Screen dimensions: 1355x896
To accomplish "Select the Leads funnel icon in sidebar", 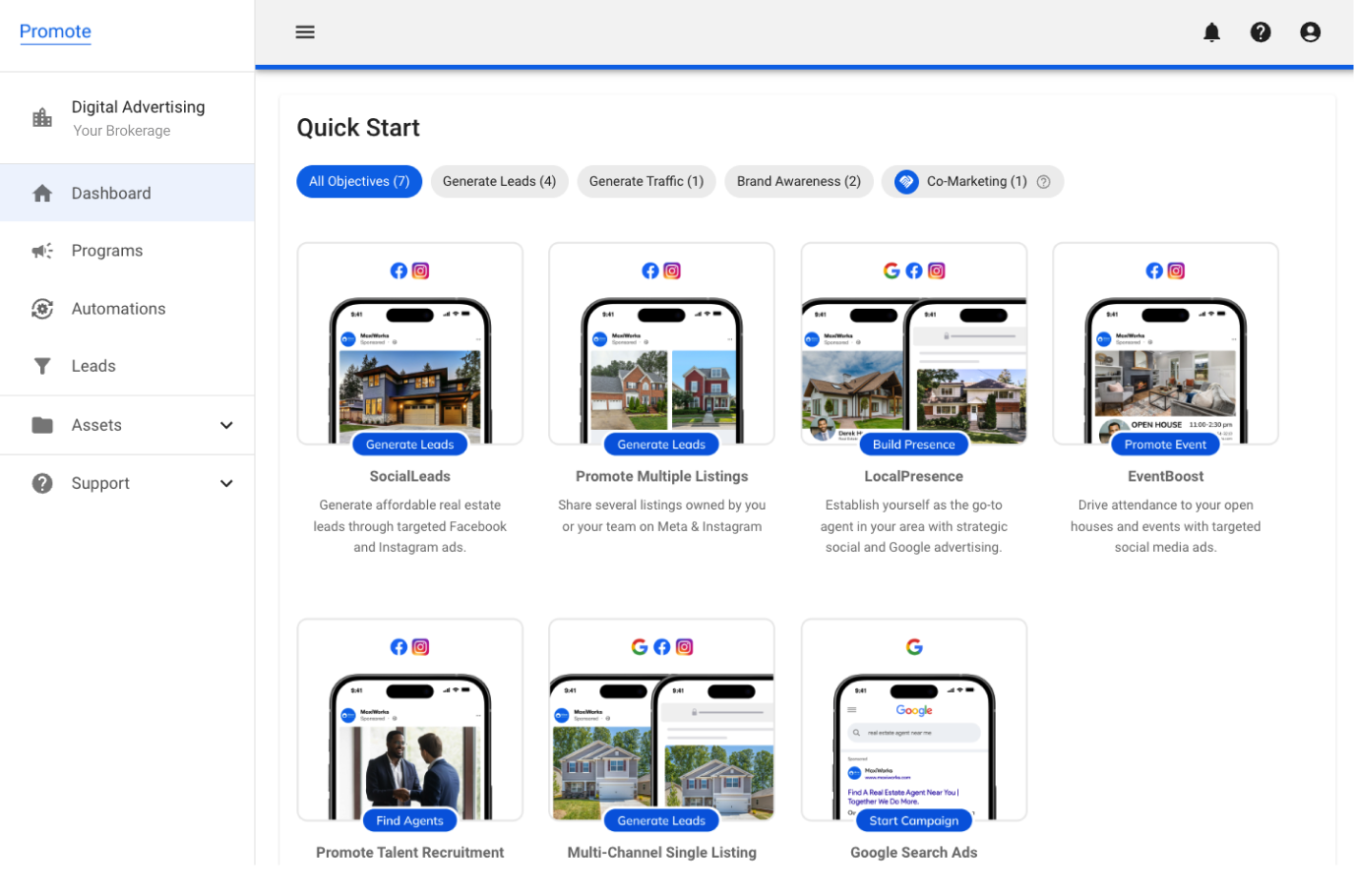I will [x=42, y=365].
